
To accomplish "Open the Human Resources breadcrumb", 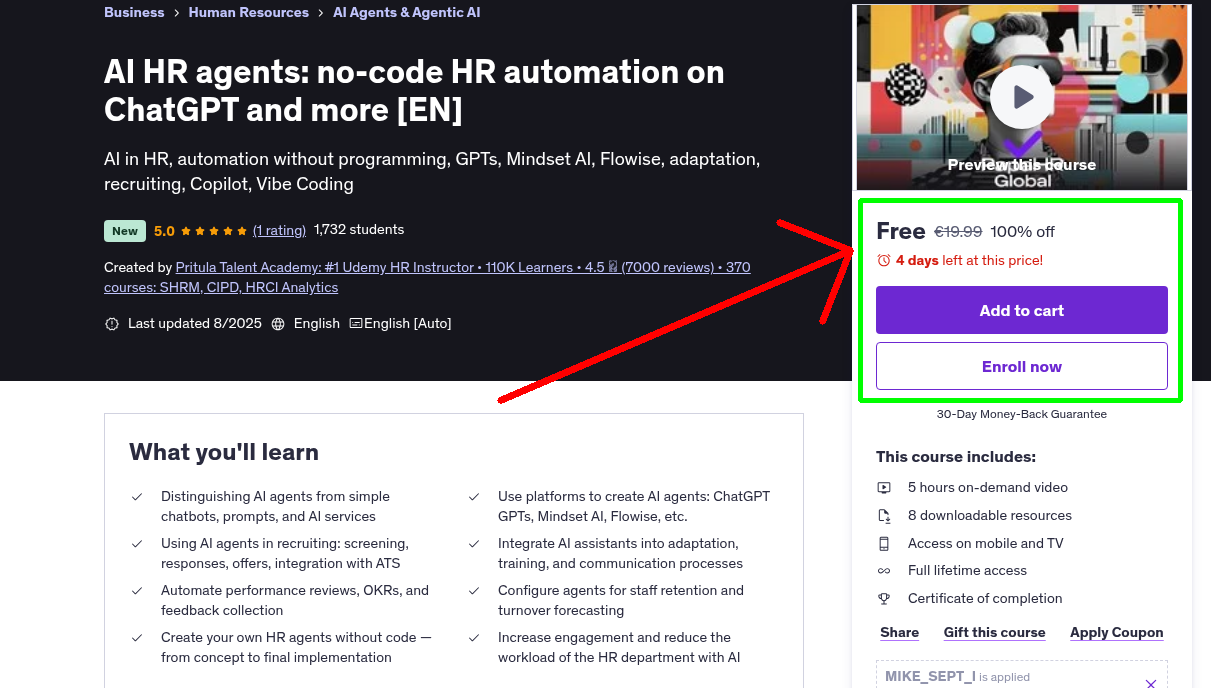I will [249, 12].
